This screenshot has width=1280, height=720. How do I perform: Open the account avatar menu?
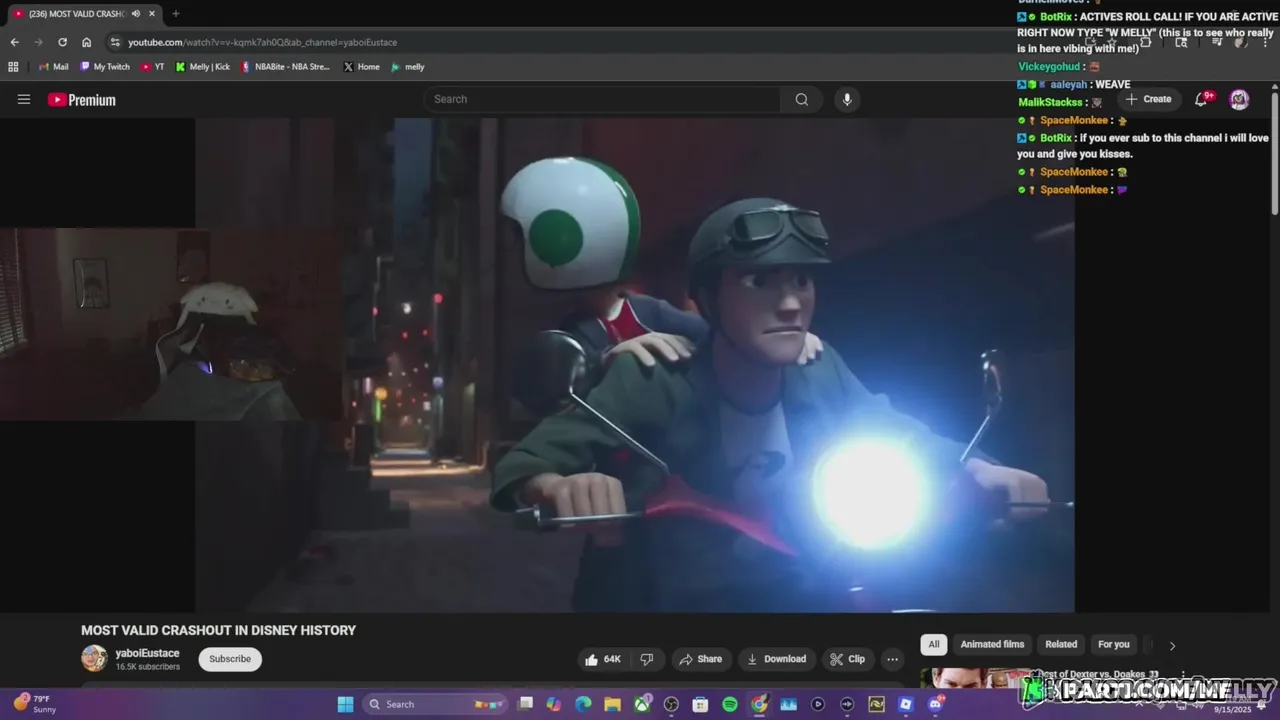pyautogui.click(x=1239, y=99)
